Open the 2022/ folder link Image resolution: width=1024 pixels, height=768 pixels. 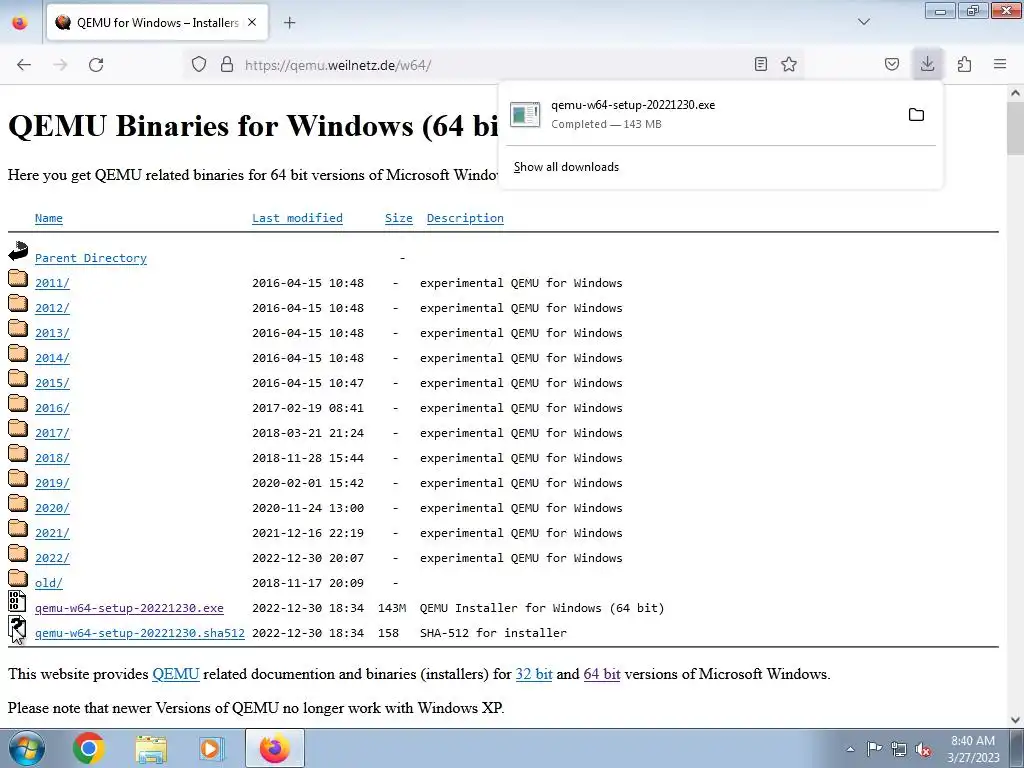tap(52, 558)
